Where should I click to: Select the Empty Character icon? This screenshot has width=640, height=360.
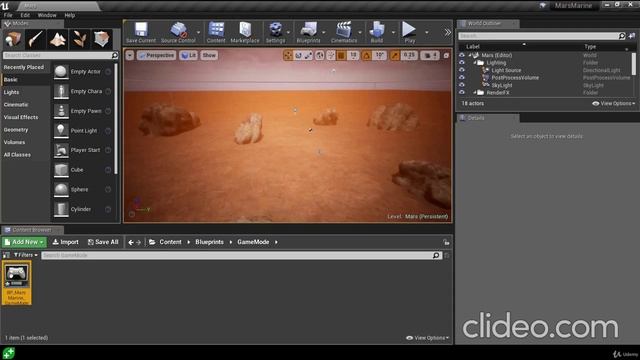[x=61, y=91]
